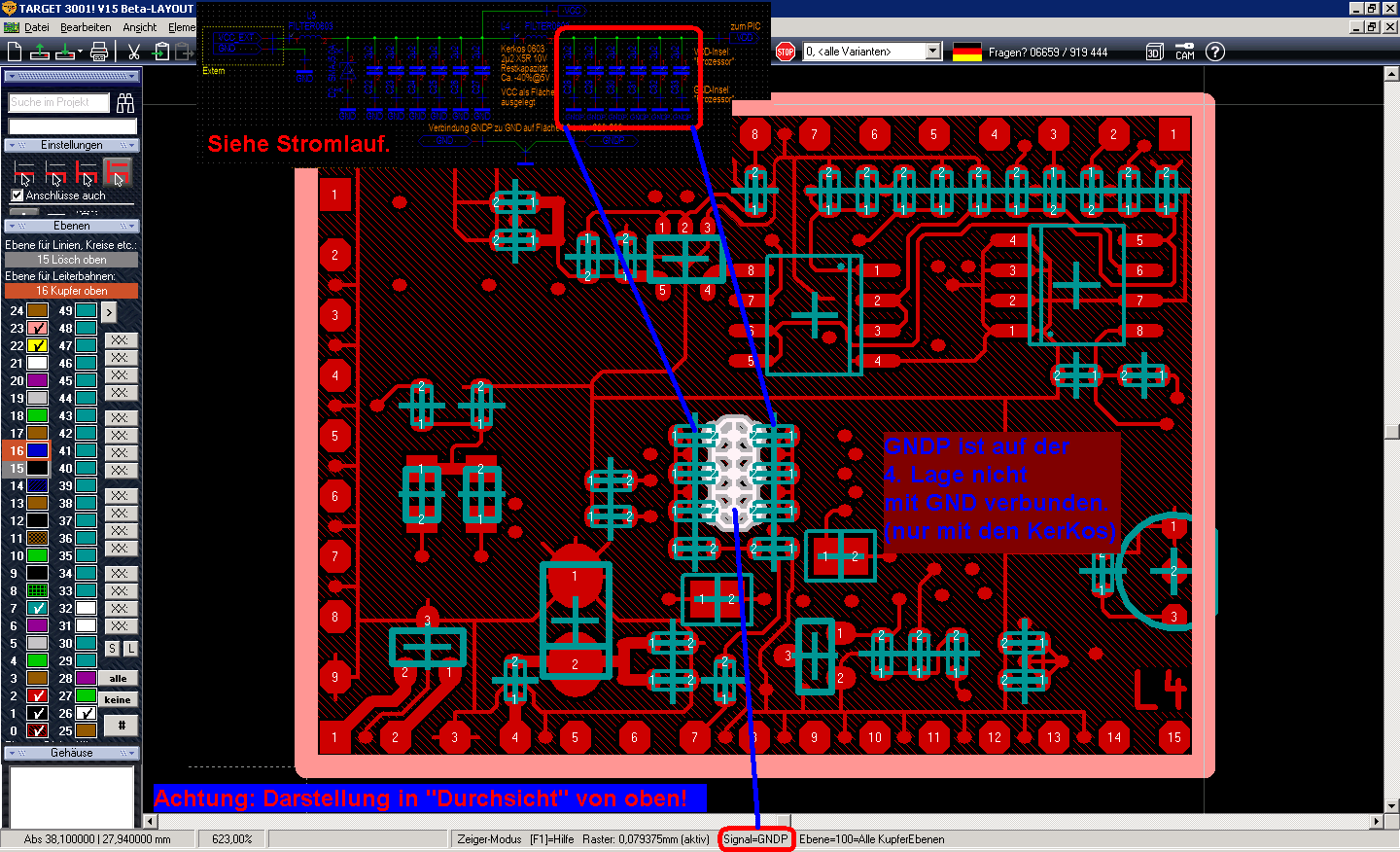Collapse the Ebenen panel header
Screen dimensions: 1400x852
[x=72, y=226]
